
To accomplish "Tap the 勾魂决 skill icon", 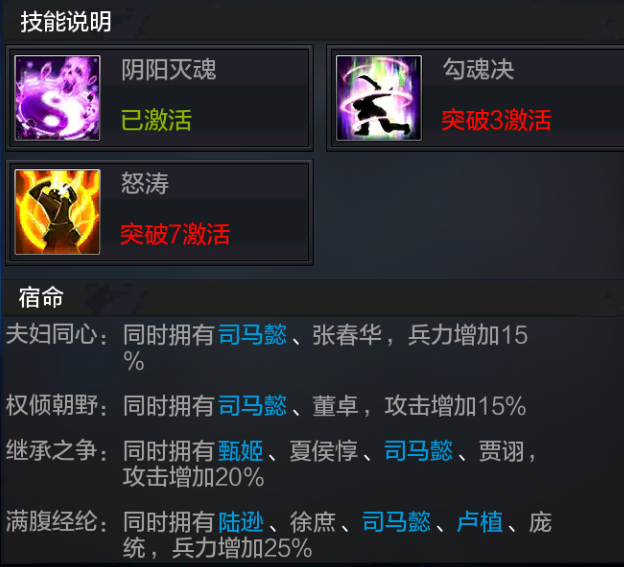I will tap(379, 98).
